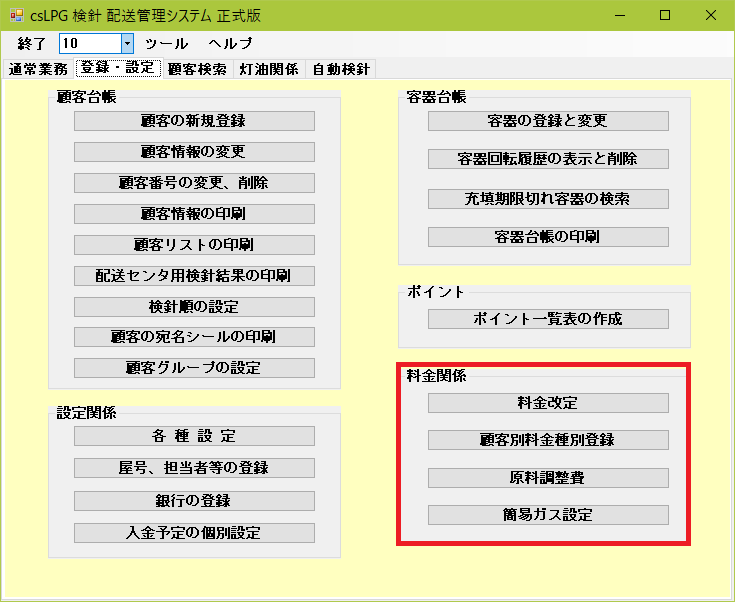This screenshot has width=735, height=602.
Task: Open 各 種 設 定 button
Action: pos(194,436)
